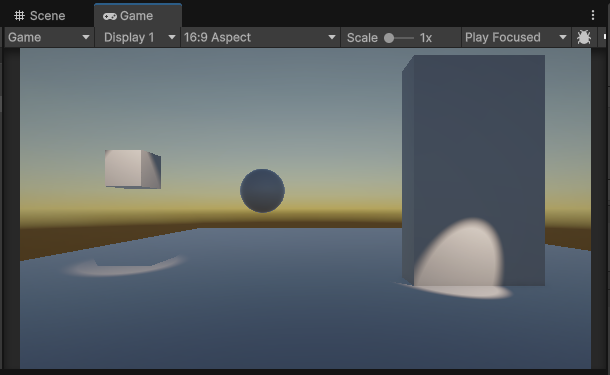Open the 16:9 Aspect dropdown
The height and width of the screenshot is (375, 610).
[x=260, y=37]
